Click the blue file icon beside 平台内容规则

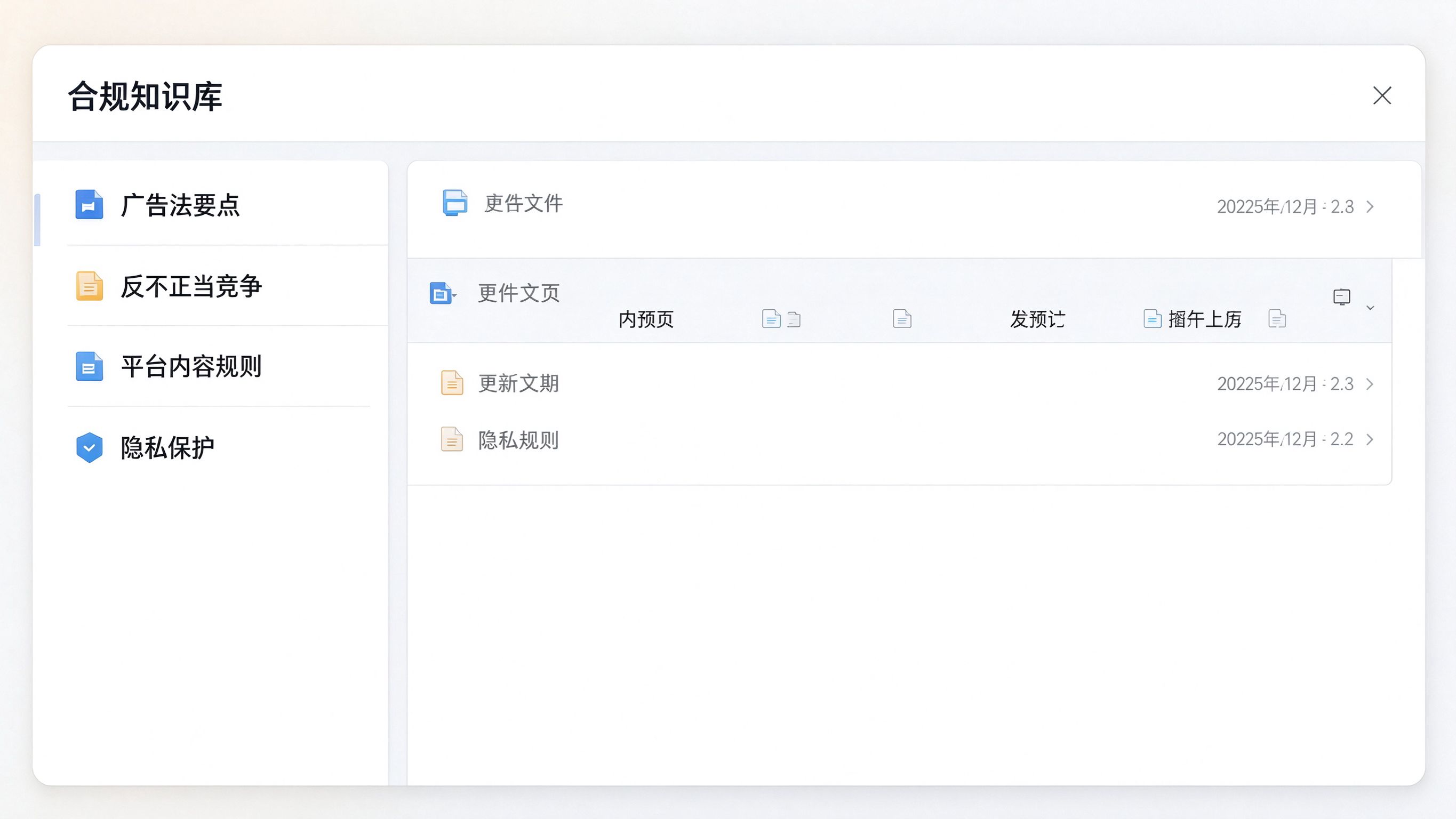89,366
